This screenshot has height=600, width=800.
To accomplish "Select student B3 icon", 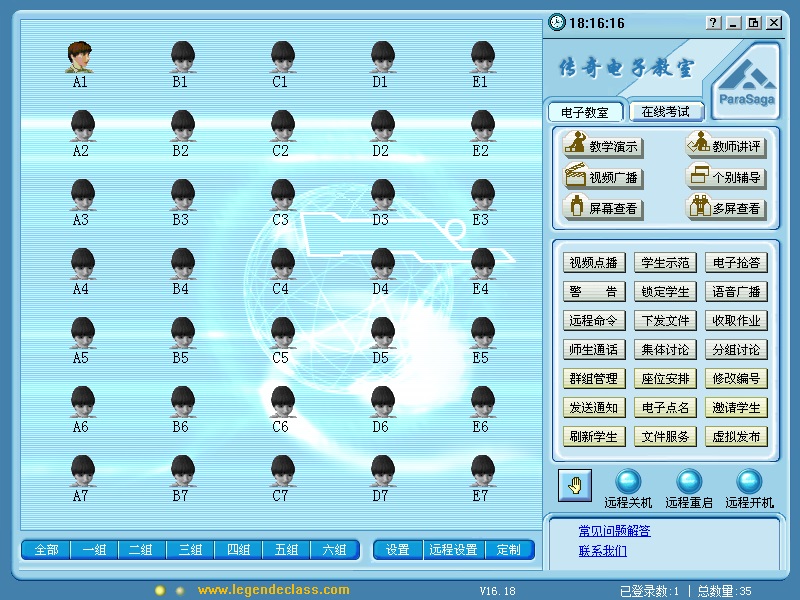I will 182,195.
